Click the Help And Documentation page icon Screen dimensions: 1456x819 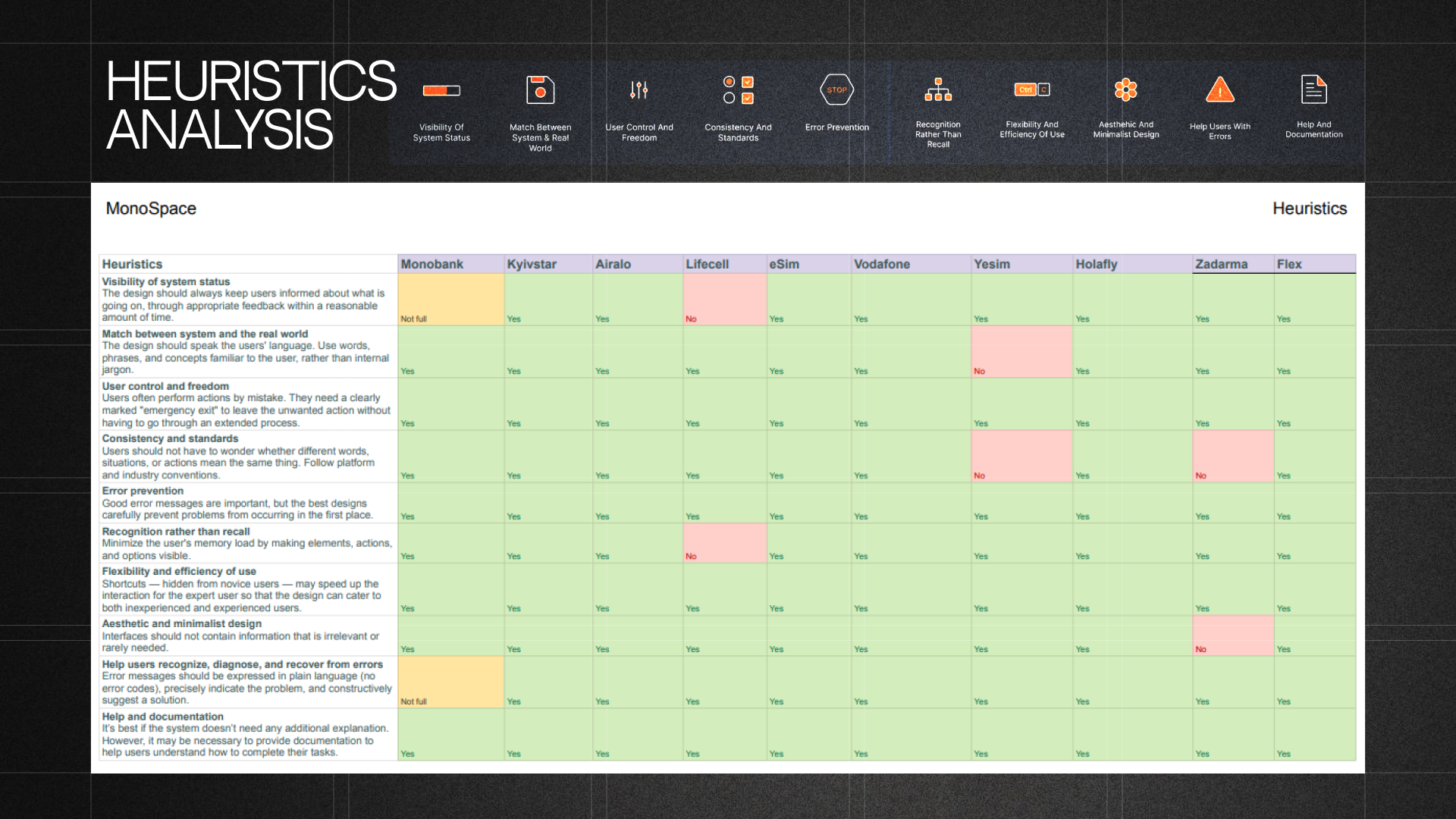point(1313,89)
